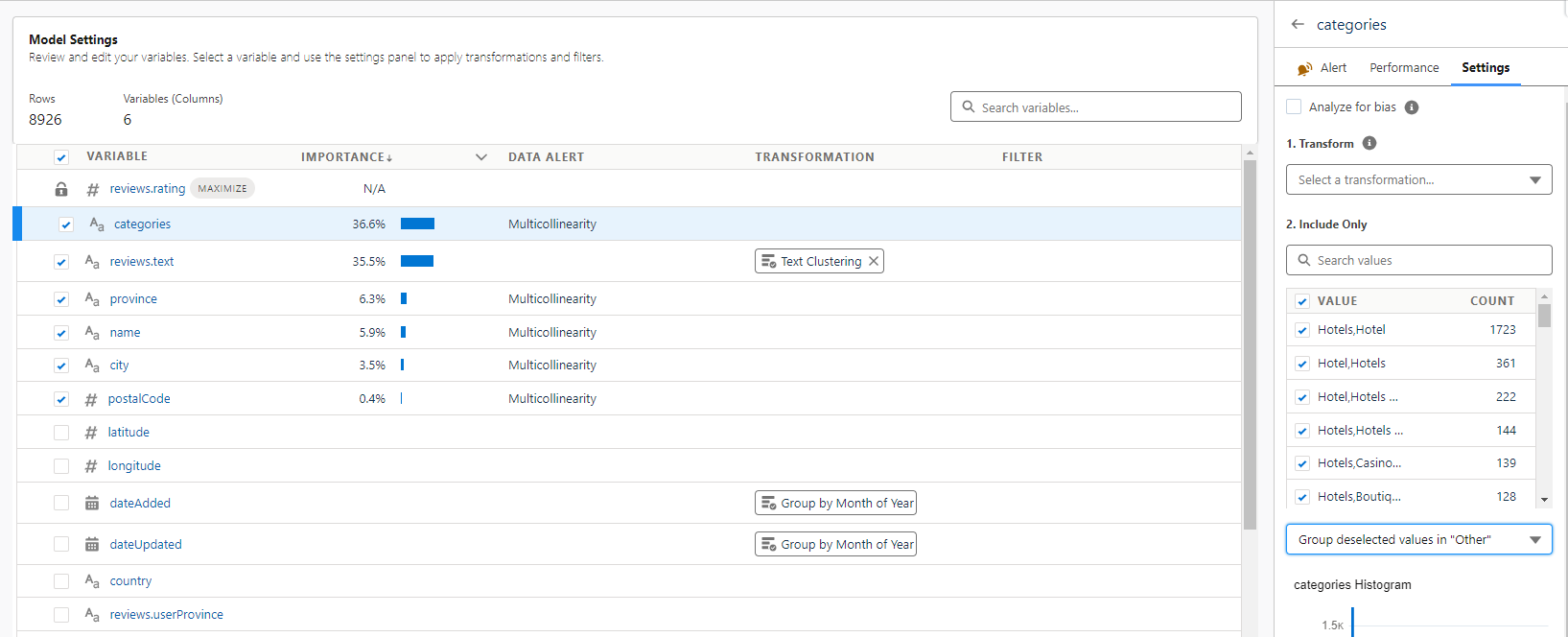Click the back arrow beside categories title
Viewport: 1568px width, 637px height.
tap(1298, 25)
